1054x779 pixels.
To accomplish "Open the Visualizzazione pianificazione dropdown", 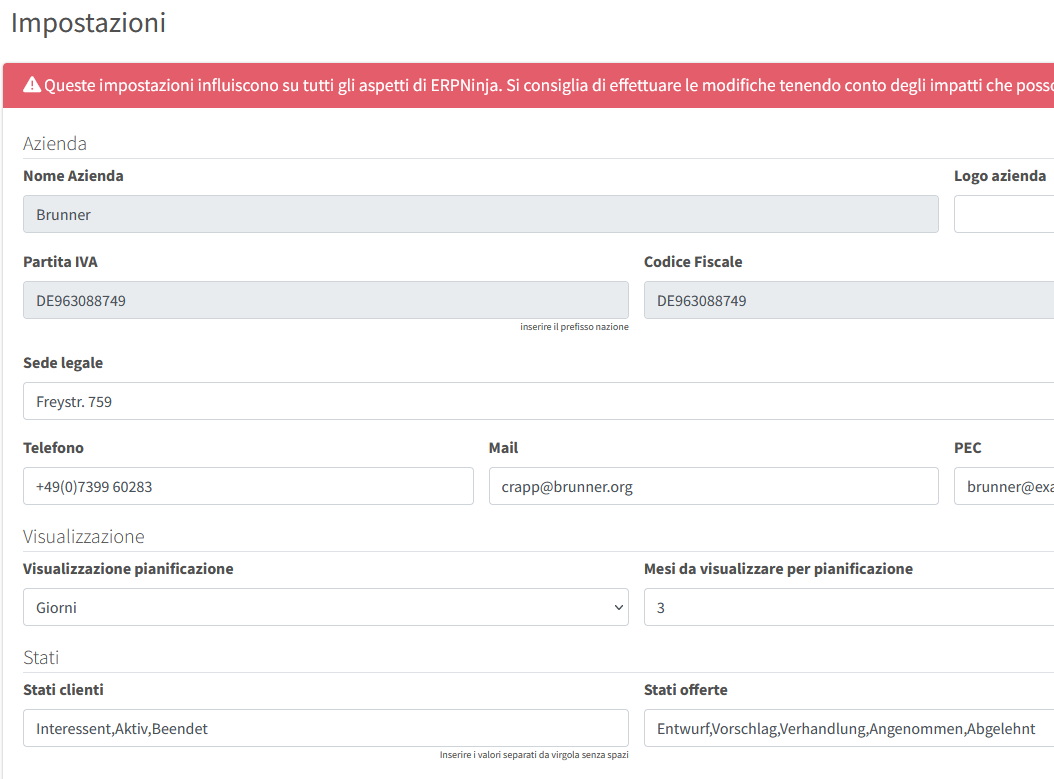I will 326,607.
